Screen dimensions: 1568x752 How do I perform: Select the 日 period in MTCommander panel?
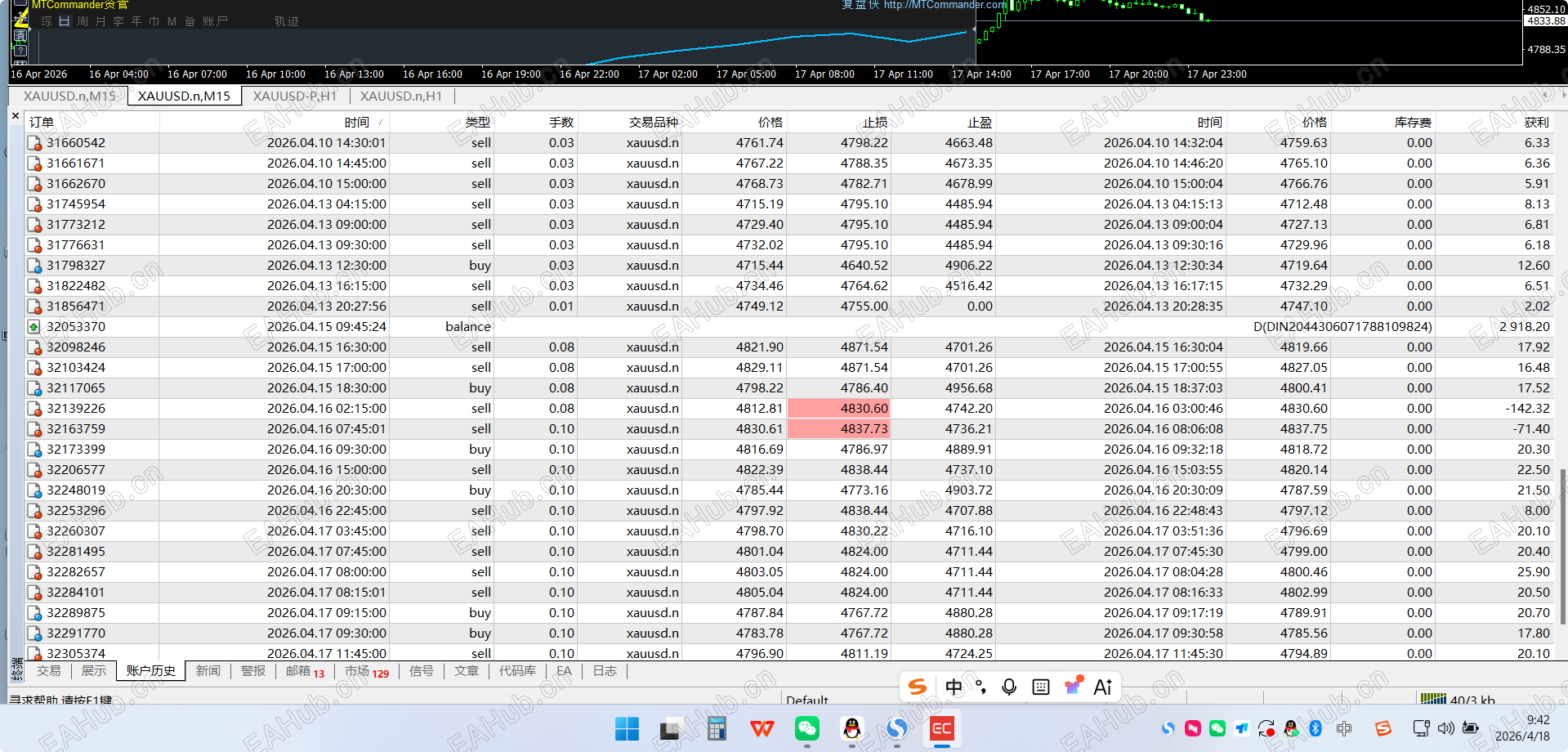[x=65, y=21]
